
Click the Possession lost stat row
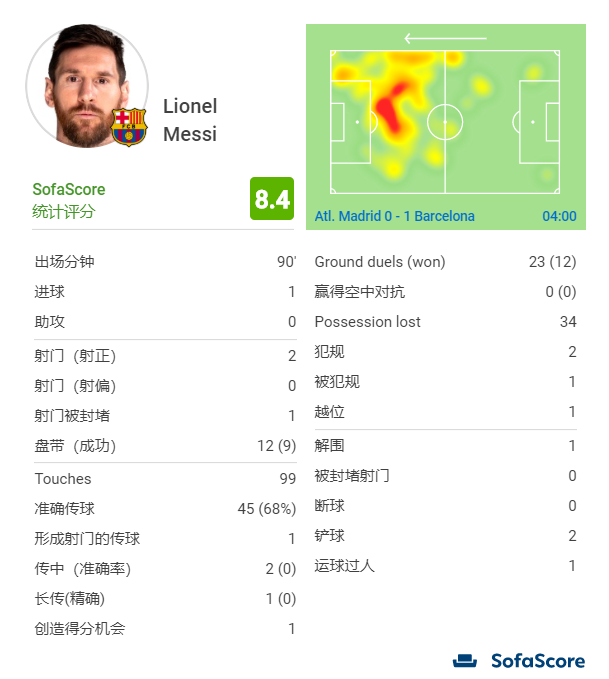point(445,322)
